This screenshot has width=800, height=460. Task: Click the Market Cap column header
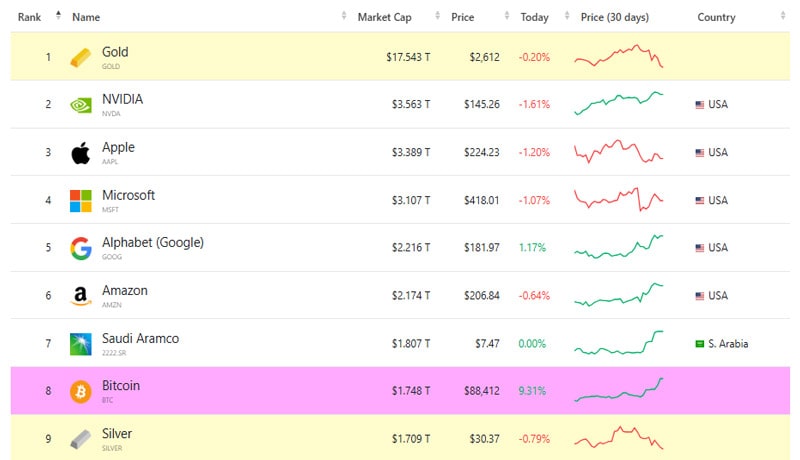point(384,17)
